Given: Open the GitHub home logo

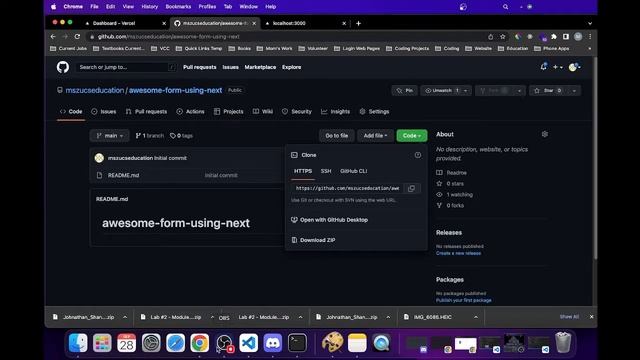Looking at the screenshot, I should (63, 67).
